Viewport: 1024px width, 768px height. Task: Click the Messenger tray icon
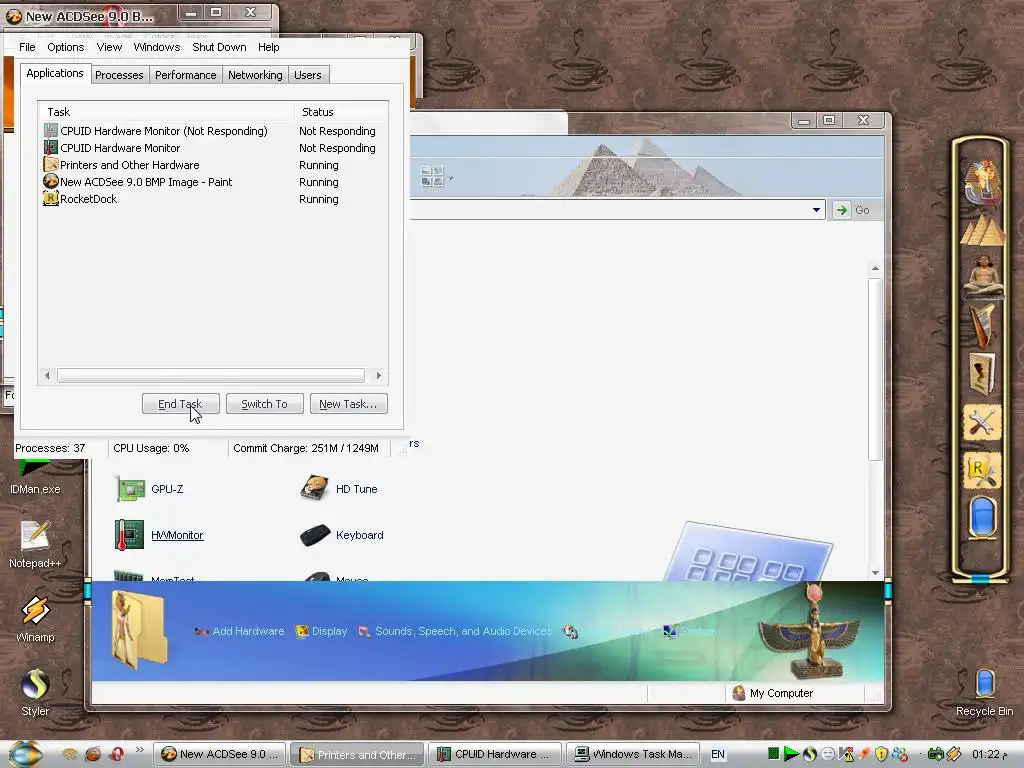(x=899, y=754)
